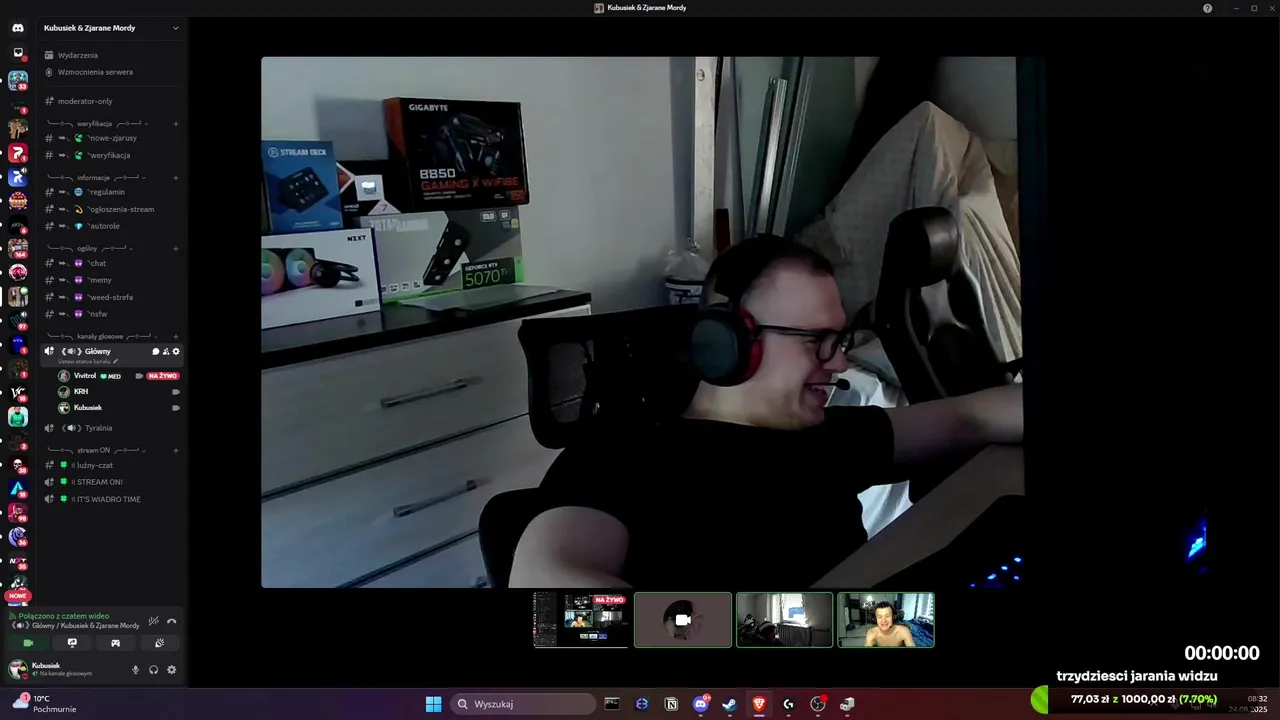Open the inbox icon below Discord logo

point(18,52)
